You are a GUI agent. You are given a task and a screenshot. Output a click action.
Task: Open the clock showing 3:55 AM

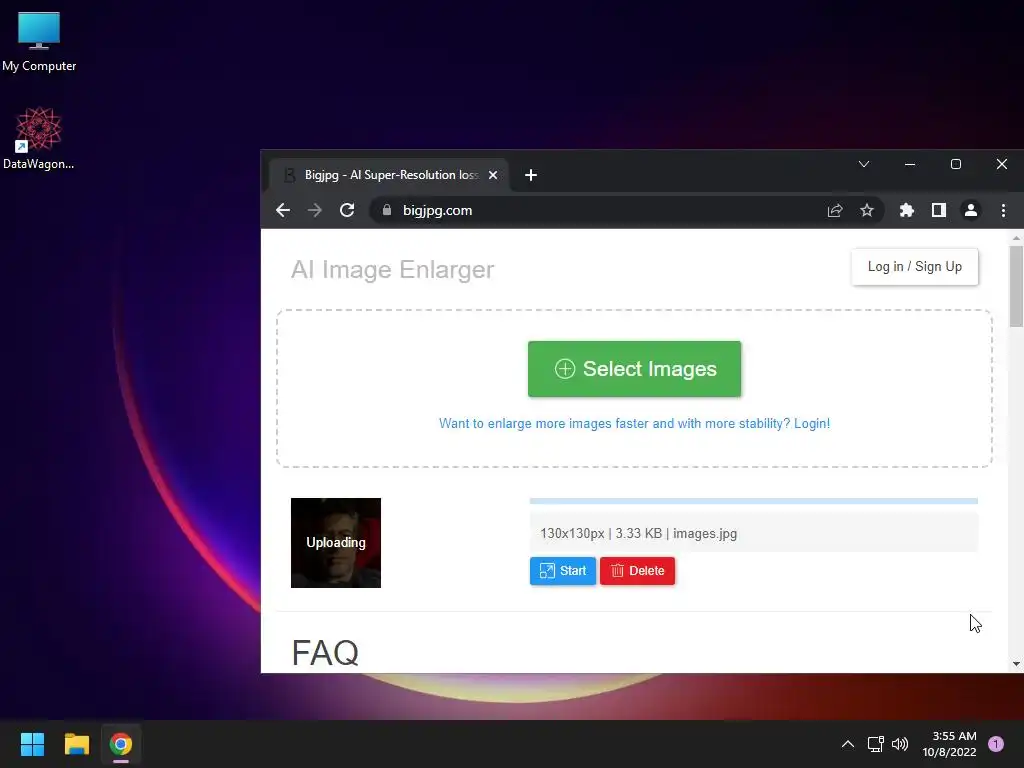pyautogui.click(x=950, y=744)
